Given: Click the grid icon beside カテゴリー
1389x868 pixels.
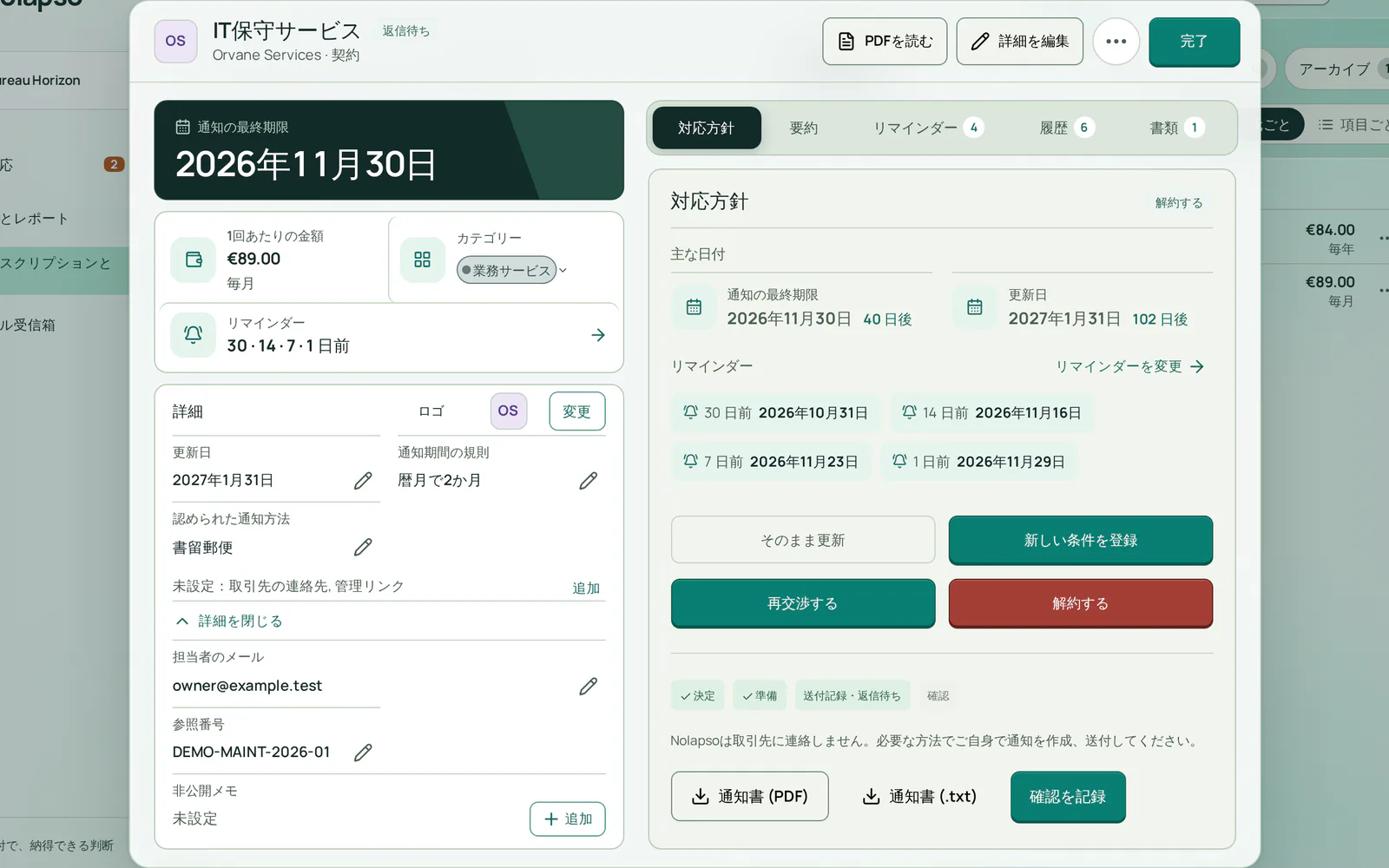Looking at the screenshot, I should [x=423, y=260].
